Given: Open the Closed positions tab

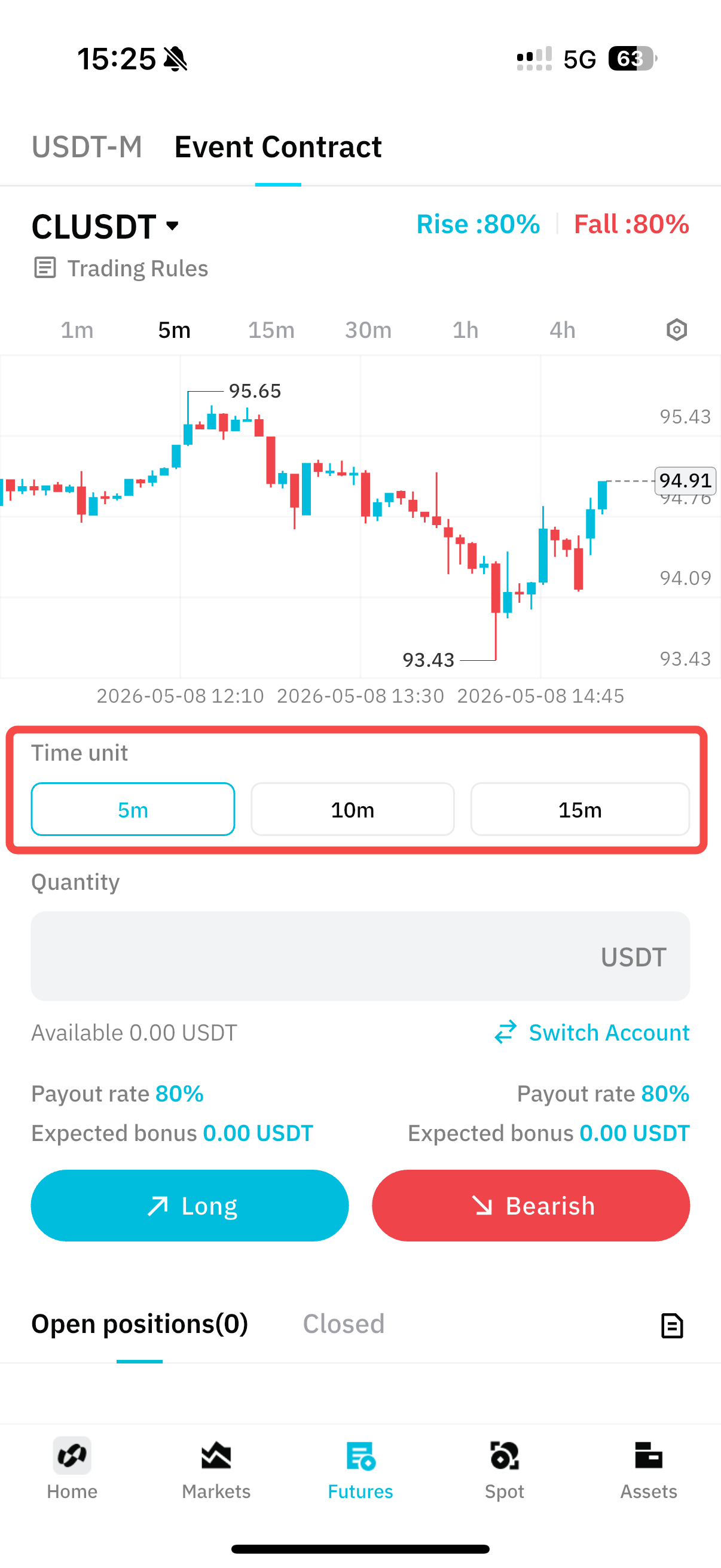Looking at the screenshot, I should (344, 1323).
